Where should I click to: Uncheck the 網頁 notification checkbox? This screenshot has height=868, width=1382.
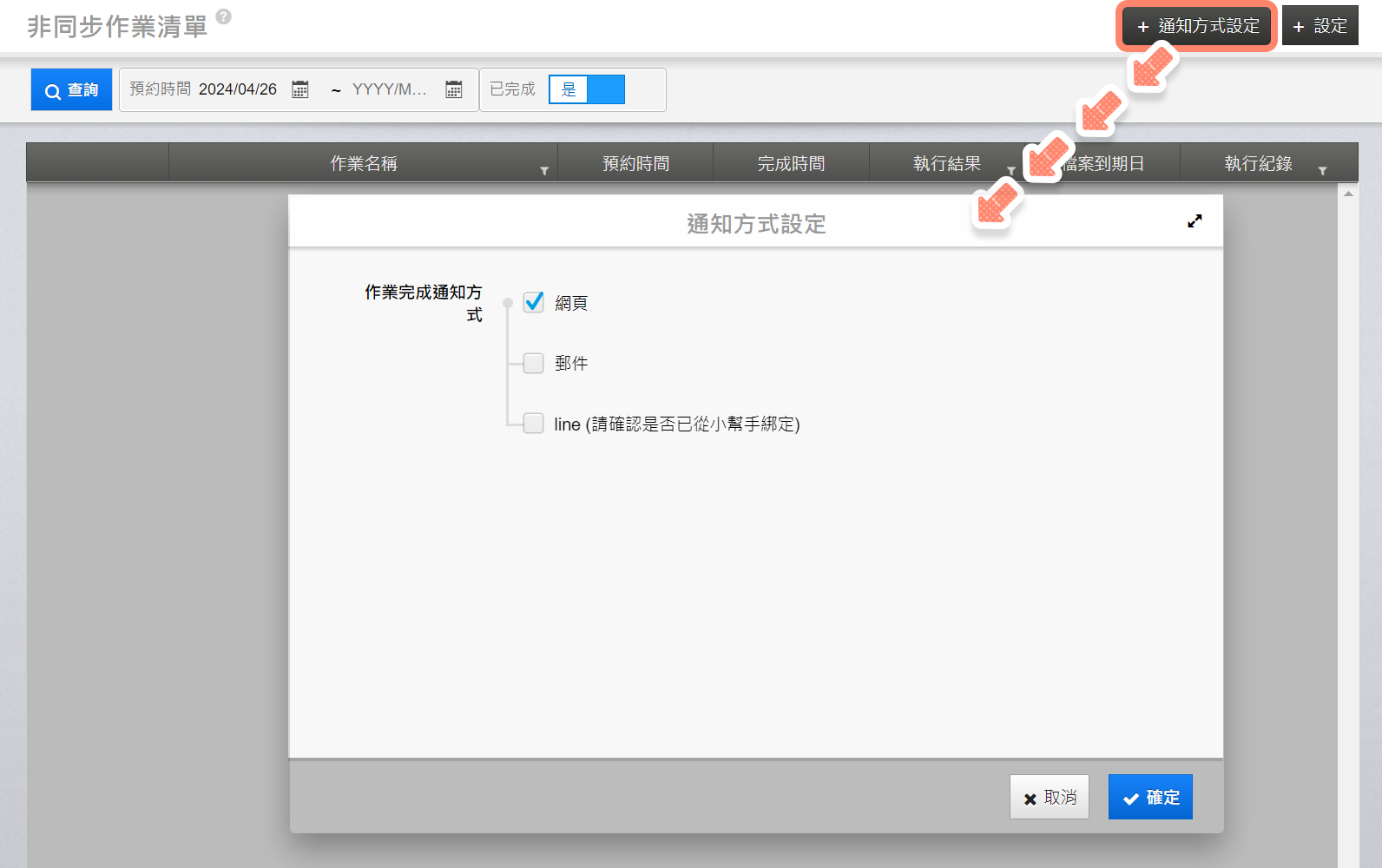coord(534,302)
